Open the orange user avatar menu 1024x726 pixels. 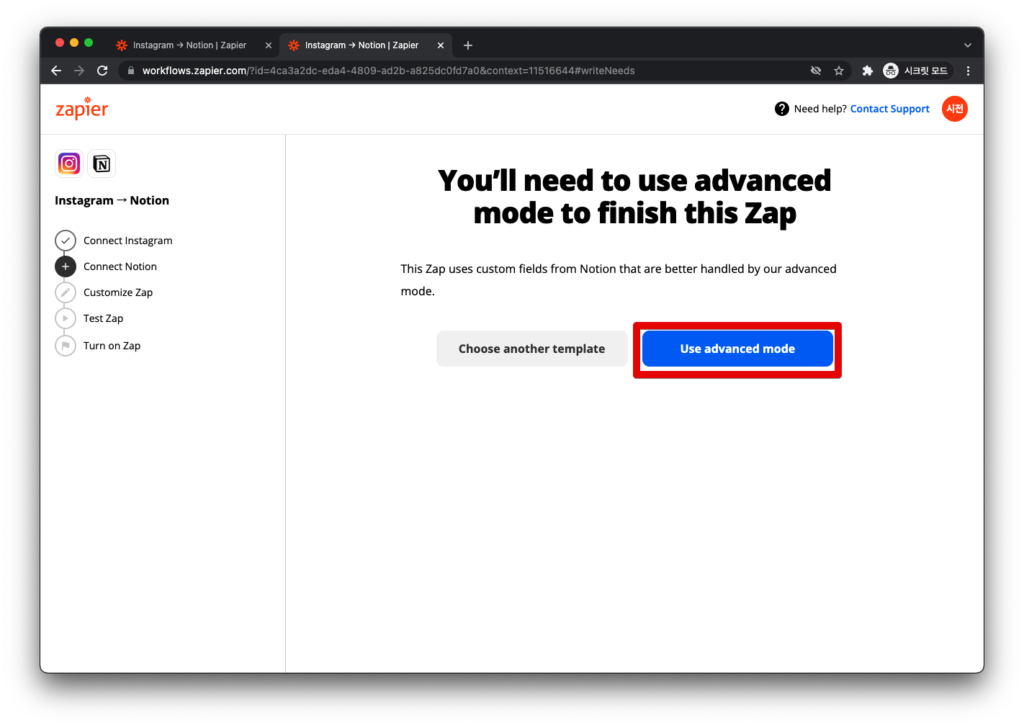click(x=955, y=109)
